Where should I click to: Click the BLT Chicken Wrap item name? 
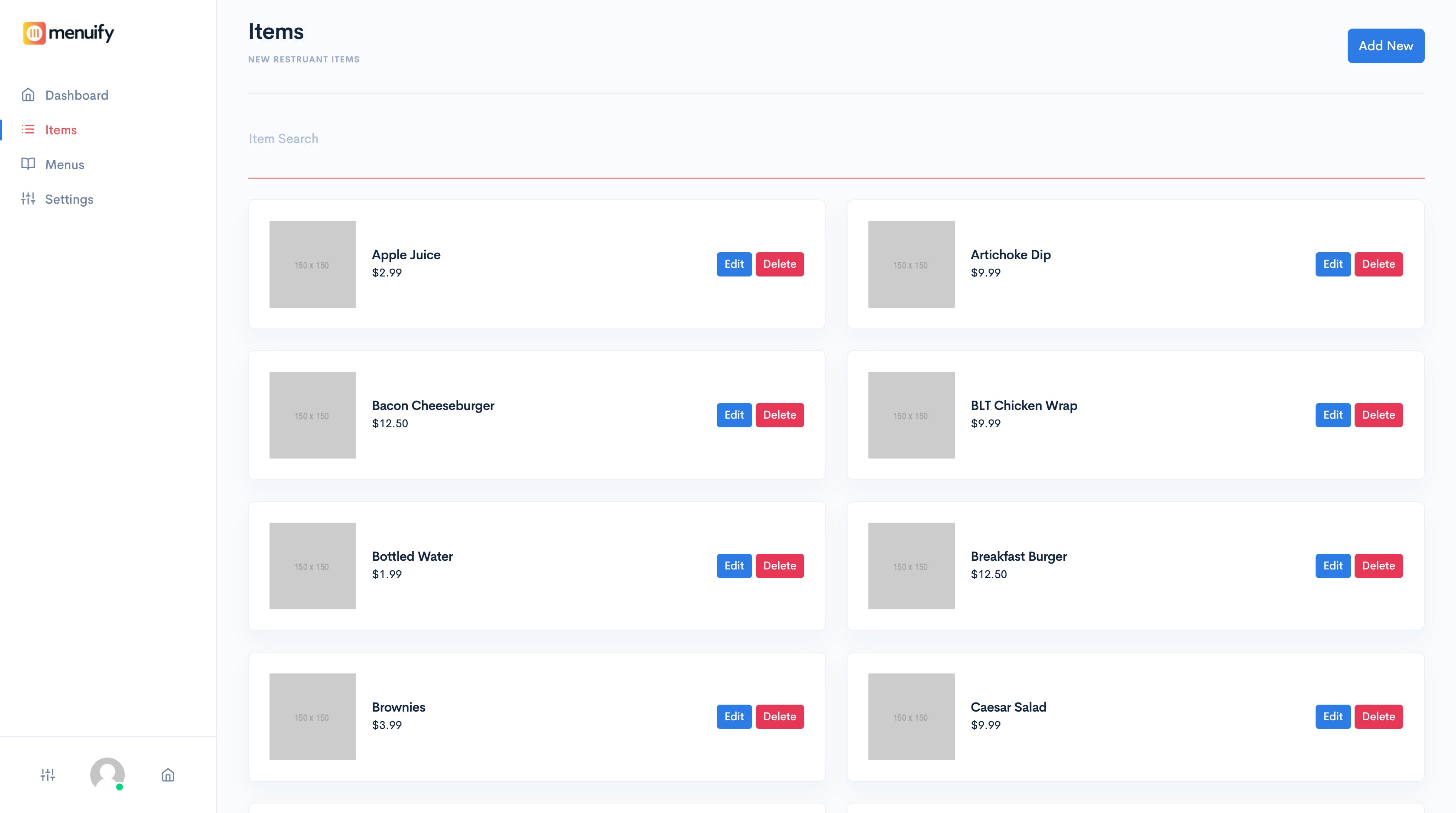tap(1024, 406)
